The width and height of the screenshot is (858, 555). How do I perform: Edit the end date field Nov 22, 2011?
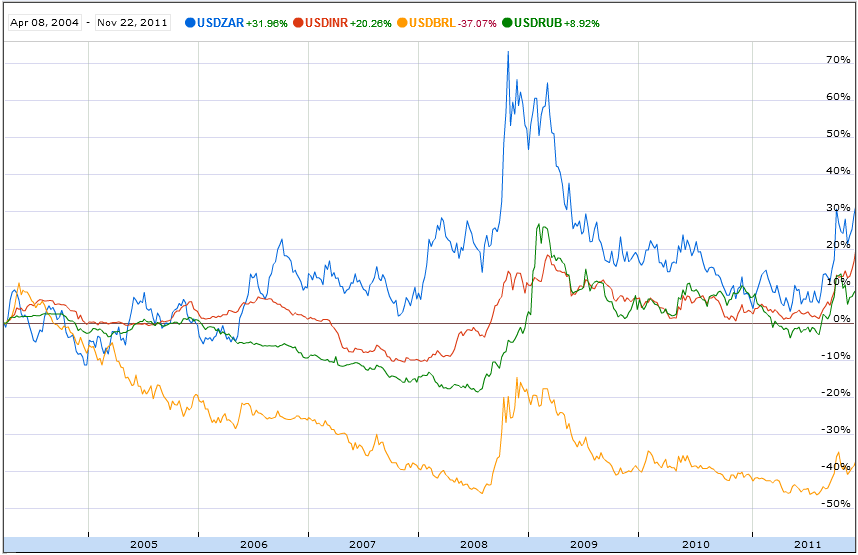point(132,23)
